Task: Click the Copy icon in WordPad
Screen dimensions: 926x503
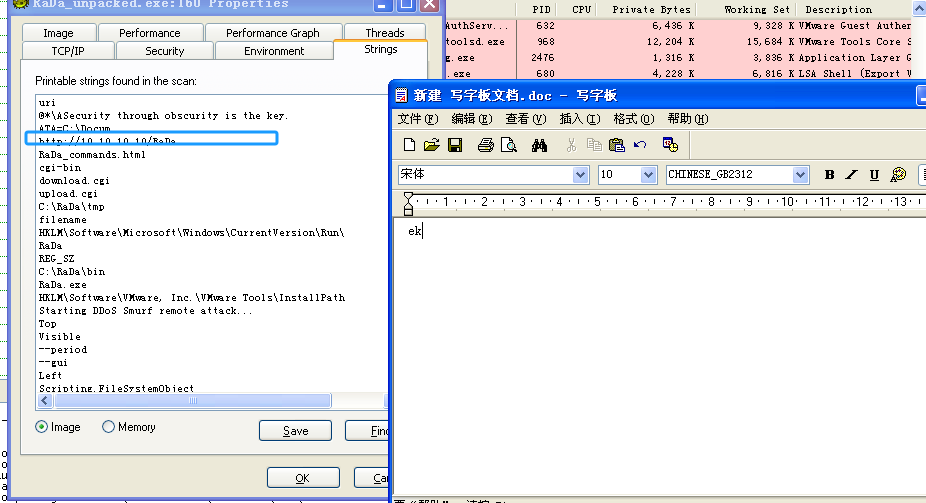Action: point(594,145)
